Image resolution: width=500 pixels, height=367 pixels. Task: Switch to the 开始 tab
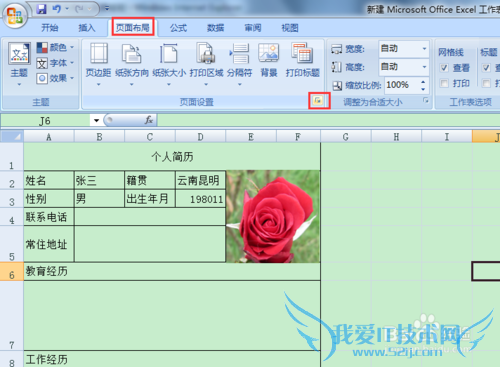click(x=50, y=28)
